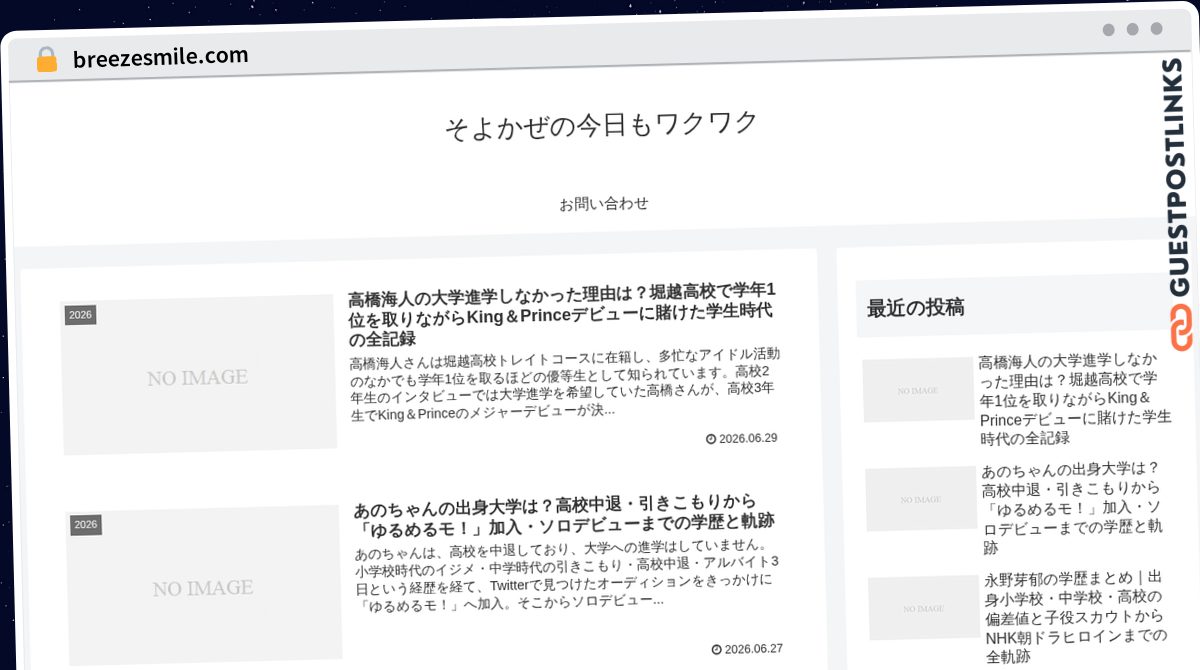The width and height of the screenshot is (1200, 670).
Task: Click the 2026 label on the 高橋海人 thumbnail
Action: tap(80, 315)
